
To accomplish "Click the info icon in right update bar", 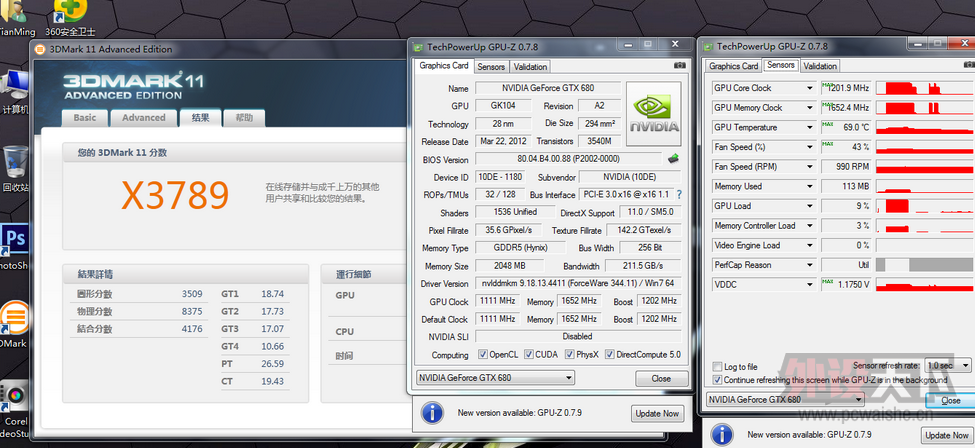I will click(723, 434).
